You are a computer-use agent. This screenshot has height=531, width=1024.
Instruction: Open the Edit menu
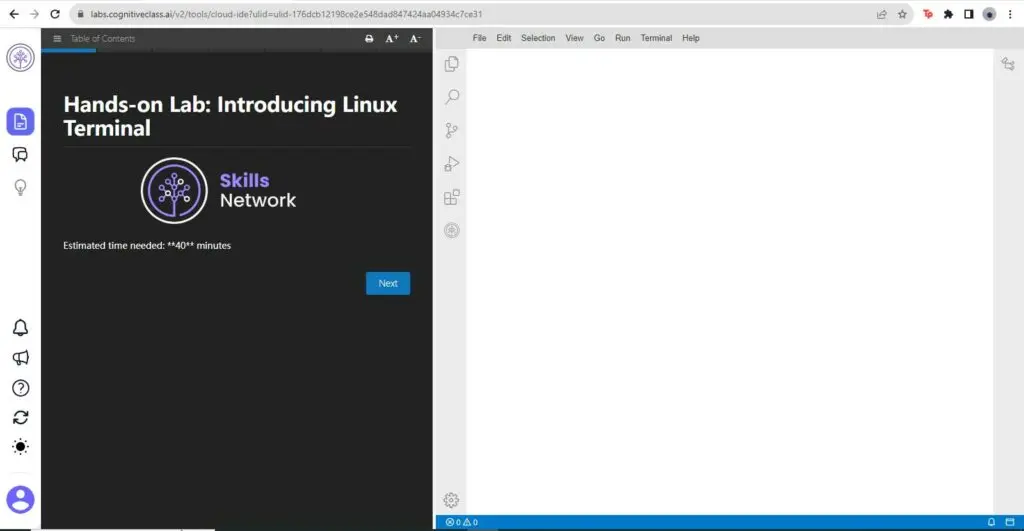tap(504, 38)
